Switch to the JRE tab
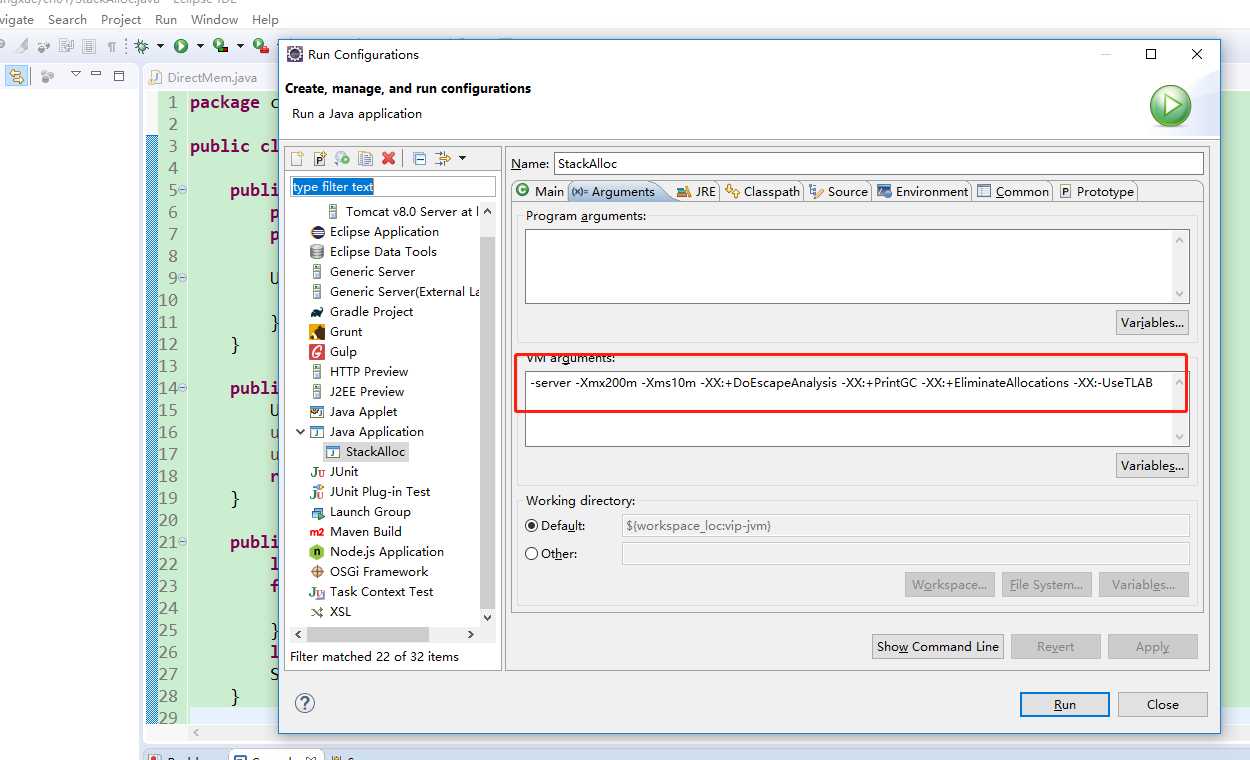Screen dimensions: 1250x760 point(697,191)
